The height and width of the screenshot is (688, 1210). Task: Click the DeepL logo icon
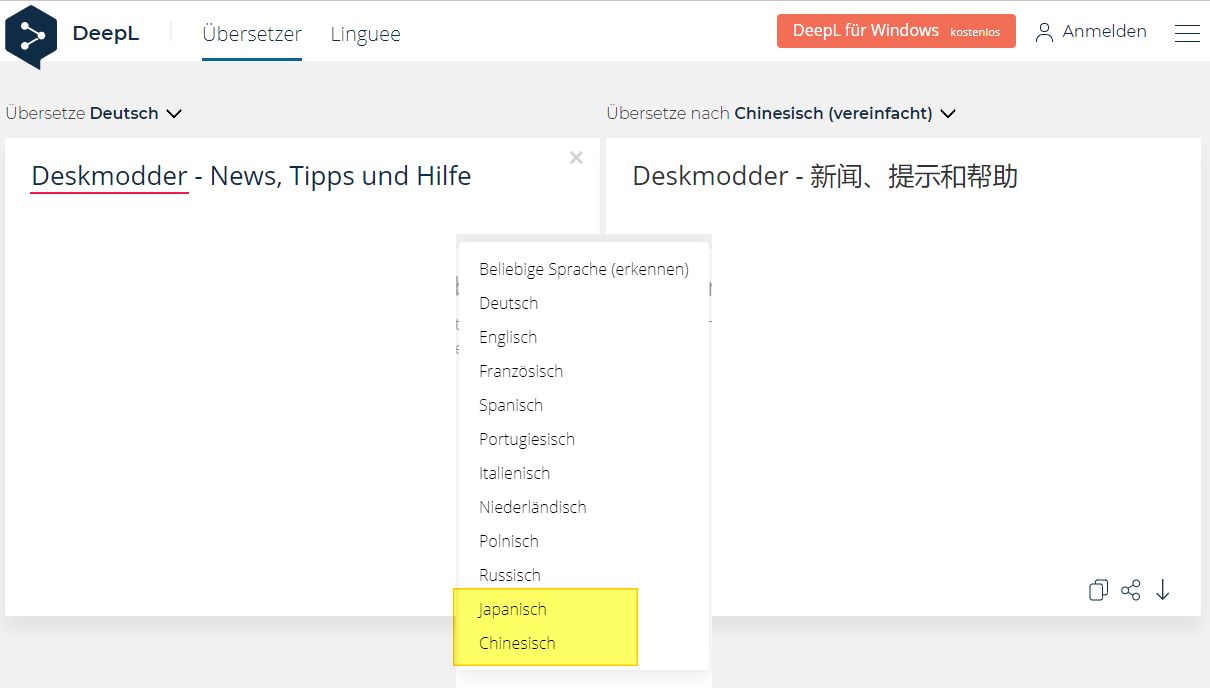(x=31, y=37)
